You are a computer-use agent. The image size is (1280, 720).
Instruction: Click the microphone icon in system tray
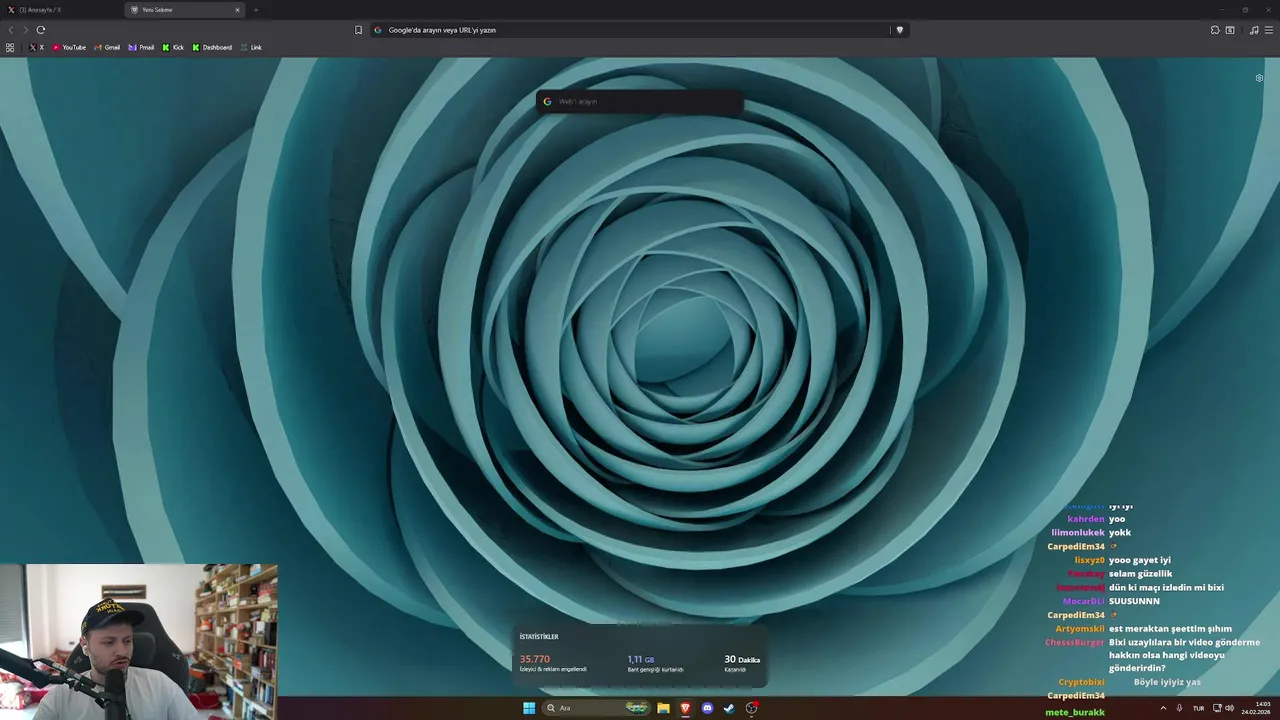[x=1180, y=708]
